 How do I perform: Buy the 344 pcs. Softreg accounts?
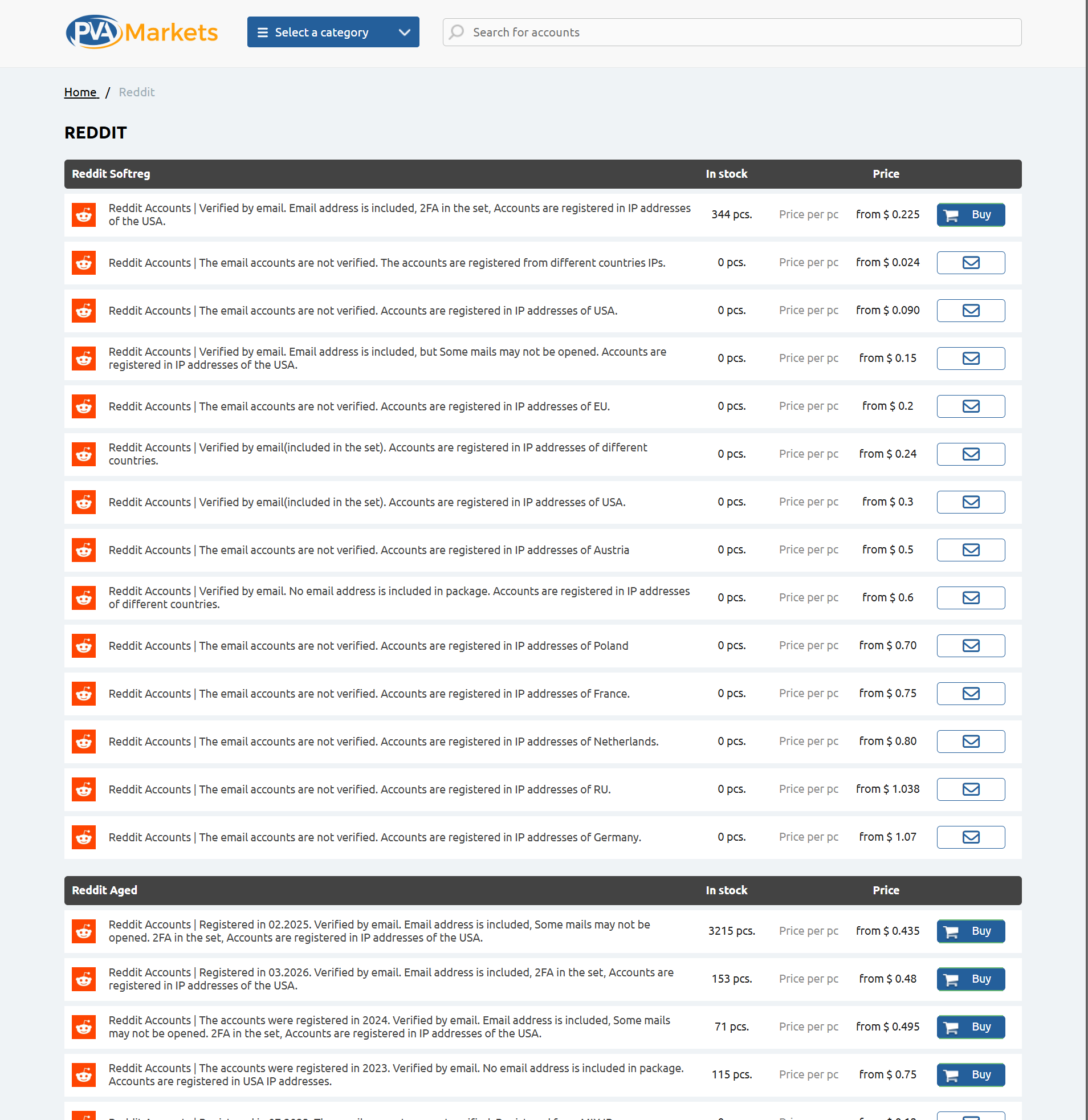[970, 215]
